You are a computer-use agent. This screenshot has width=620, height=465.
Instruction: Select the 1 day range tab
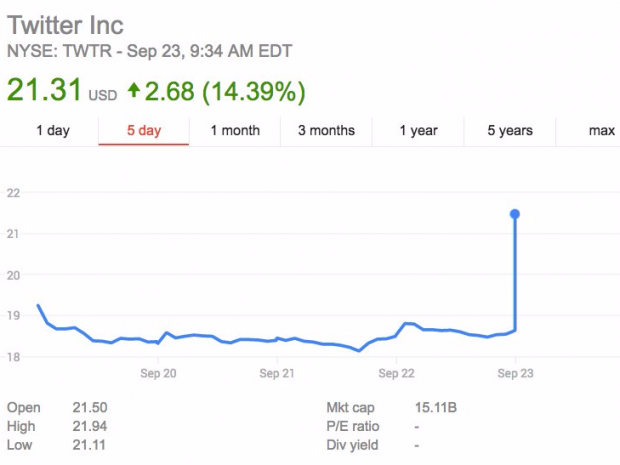click(53, 131)
